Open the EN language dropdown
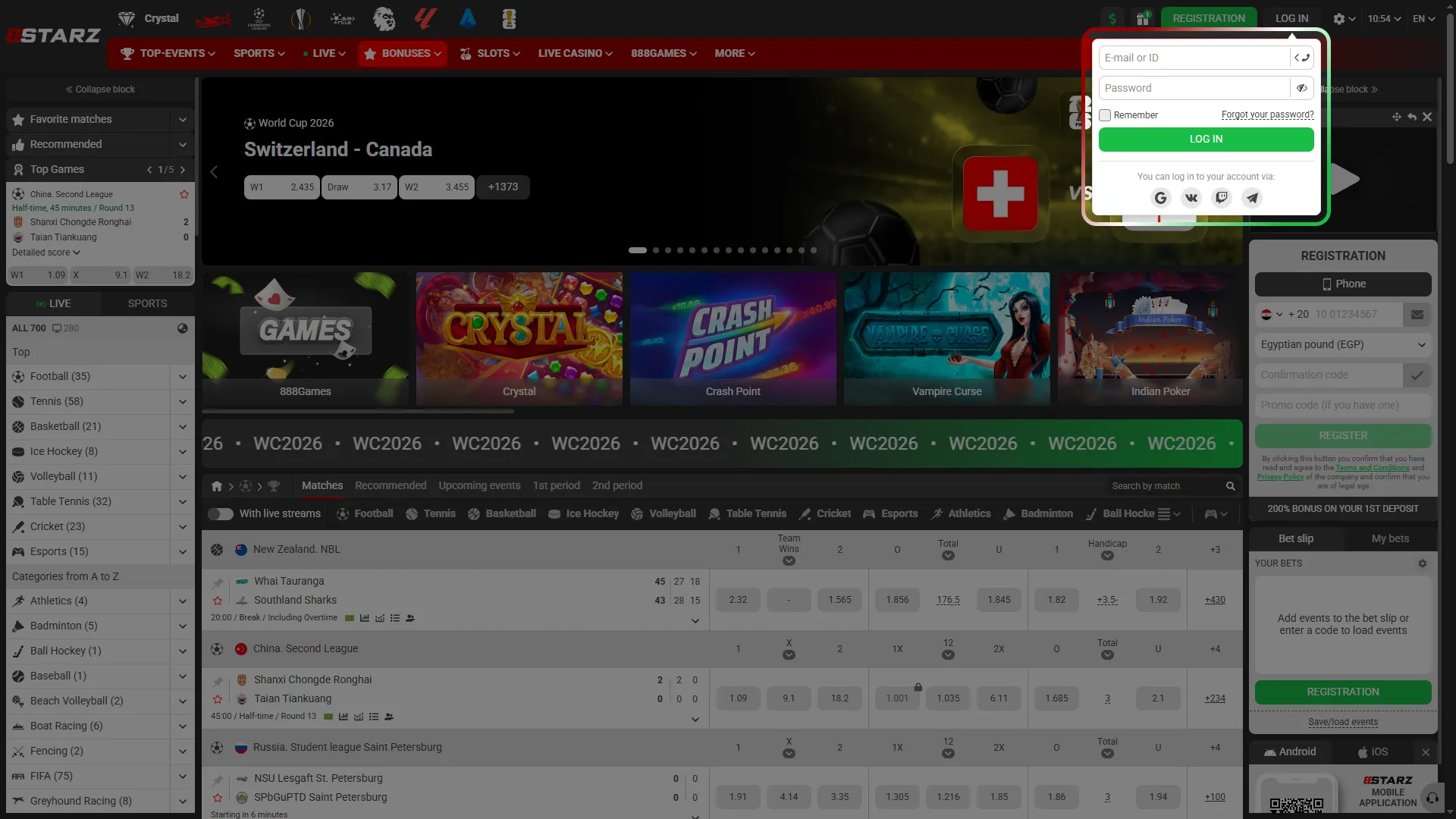 (x=1423, y=19)
